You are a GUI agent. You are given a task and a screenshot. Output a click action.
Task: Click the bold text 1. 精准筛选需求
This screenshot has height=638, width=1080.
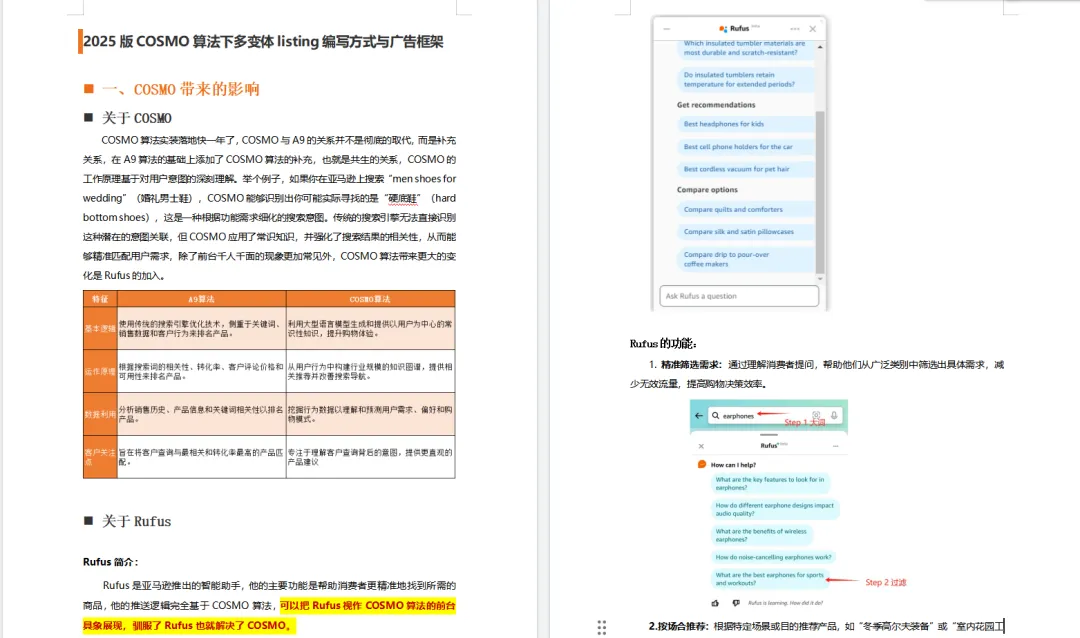click(685, 364)
